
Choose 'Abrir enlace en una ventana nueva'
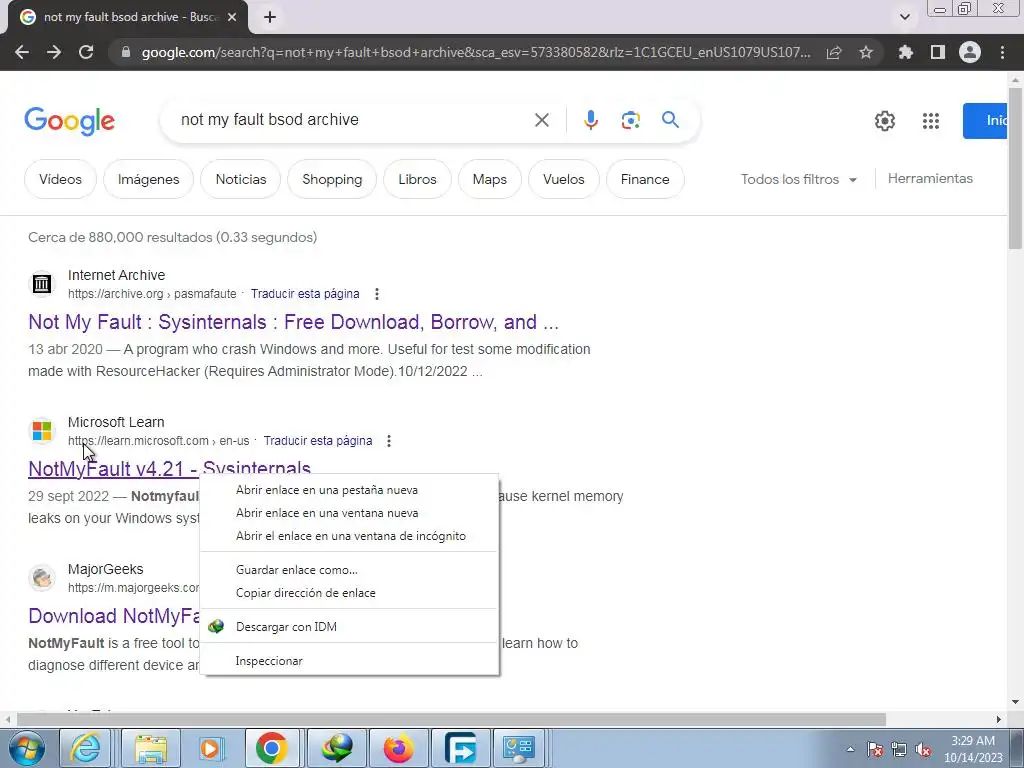349,513
